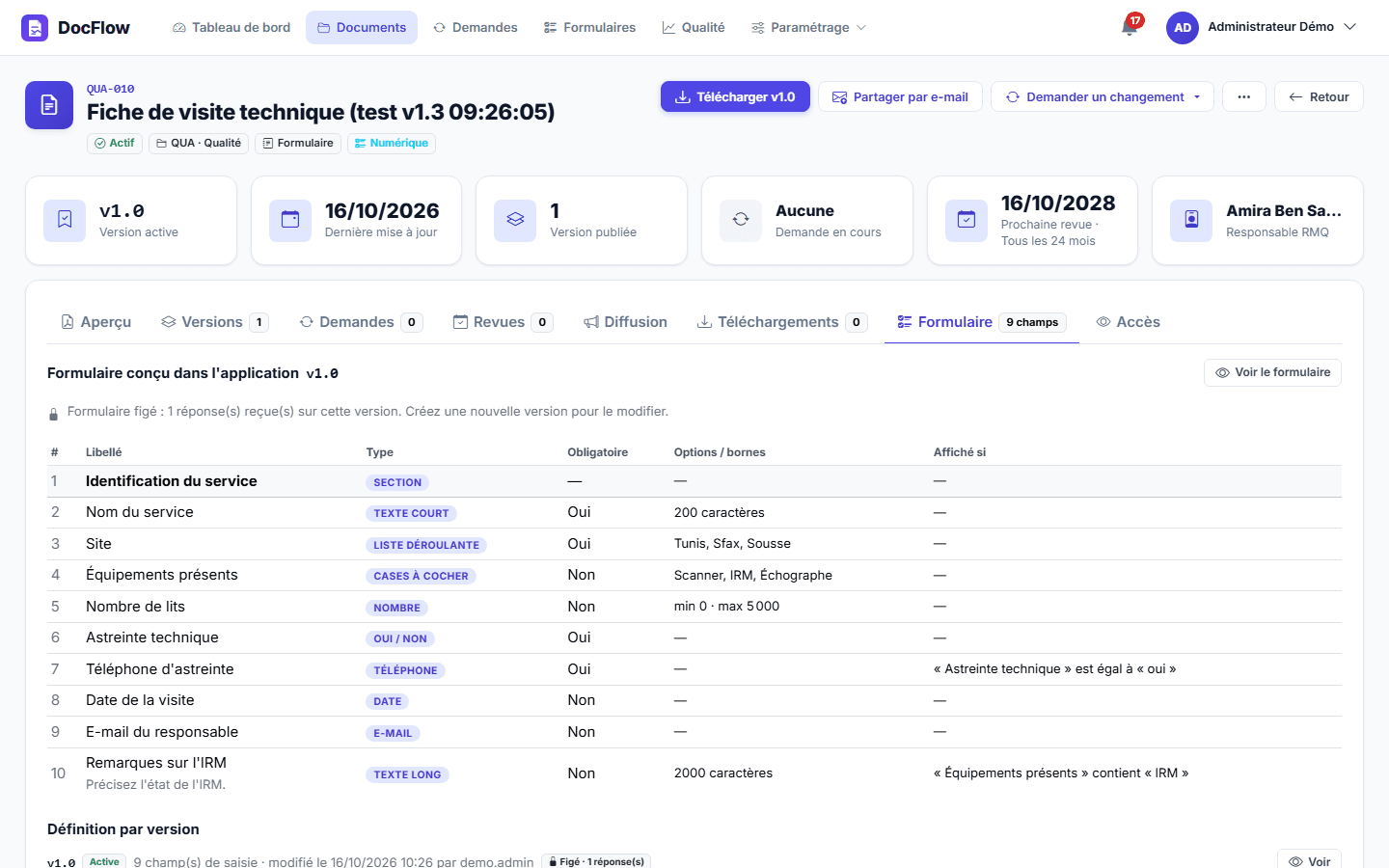Click the DocFlow logo icon
Screen dimensions: 1389x868
pos(35,28)
